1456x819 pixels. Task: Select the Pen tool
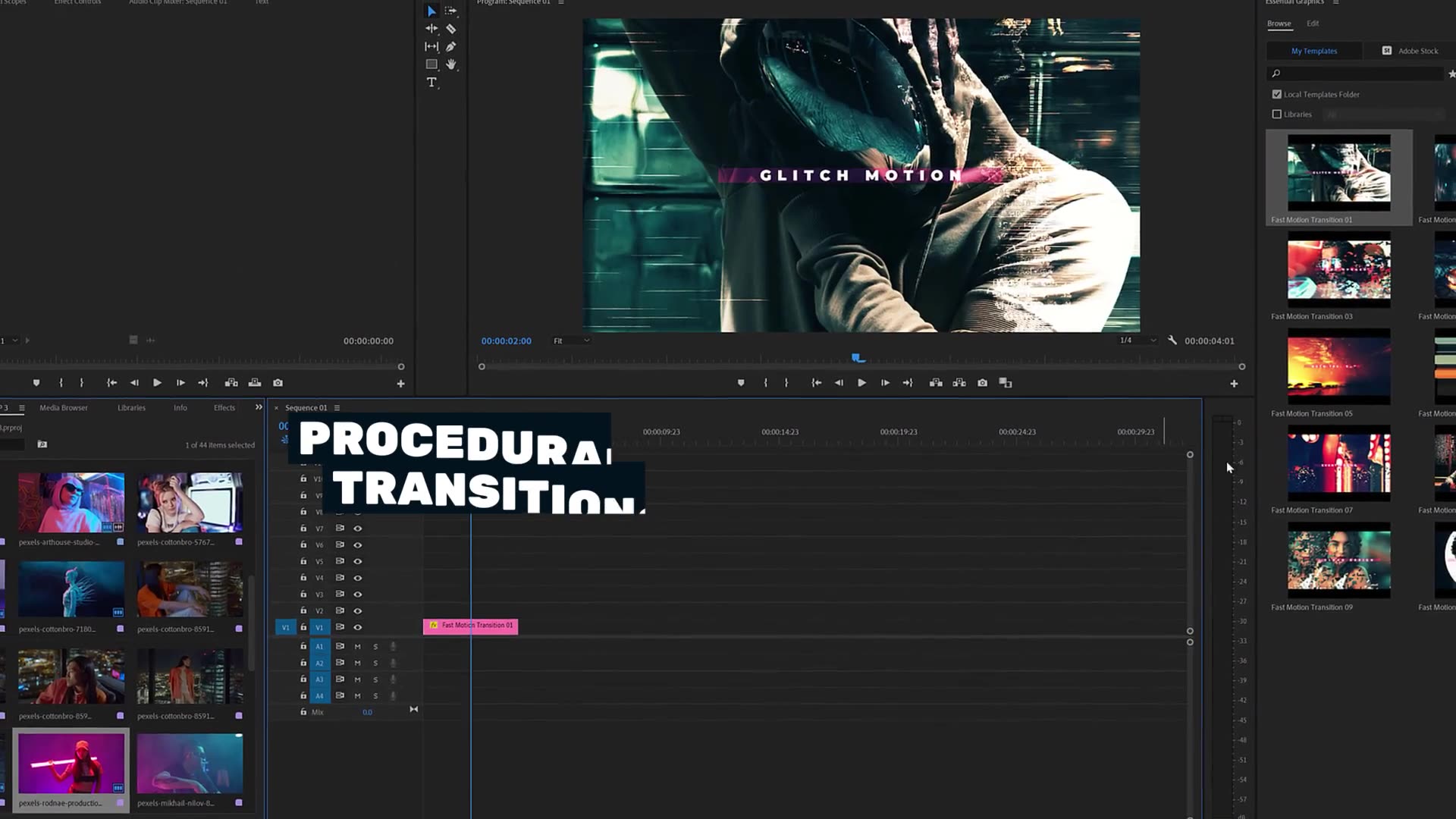[451, 46]
